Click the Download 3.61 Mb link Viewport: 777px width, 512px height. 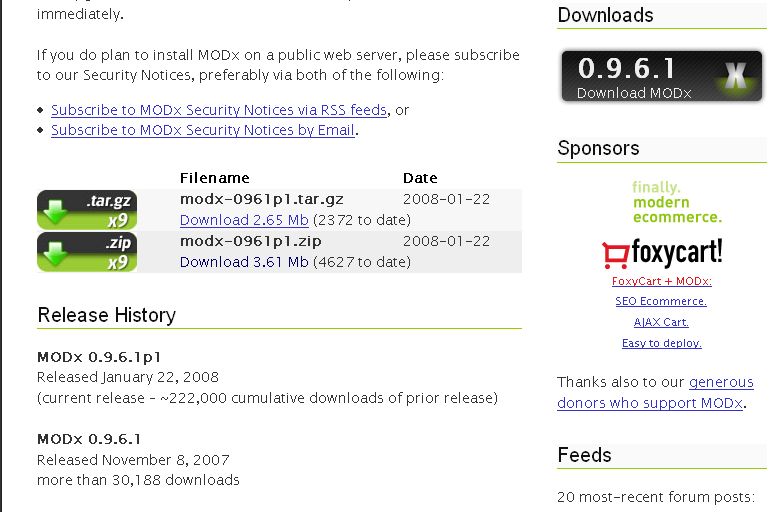click(244, 262)
